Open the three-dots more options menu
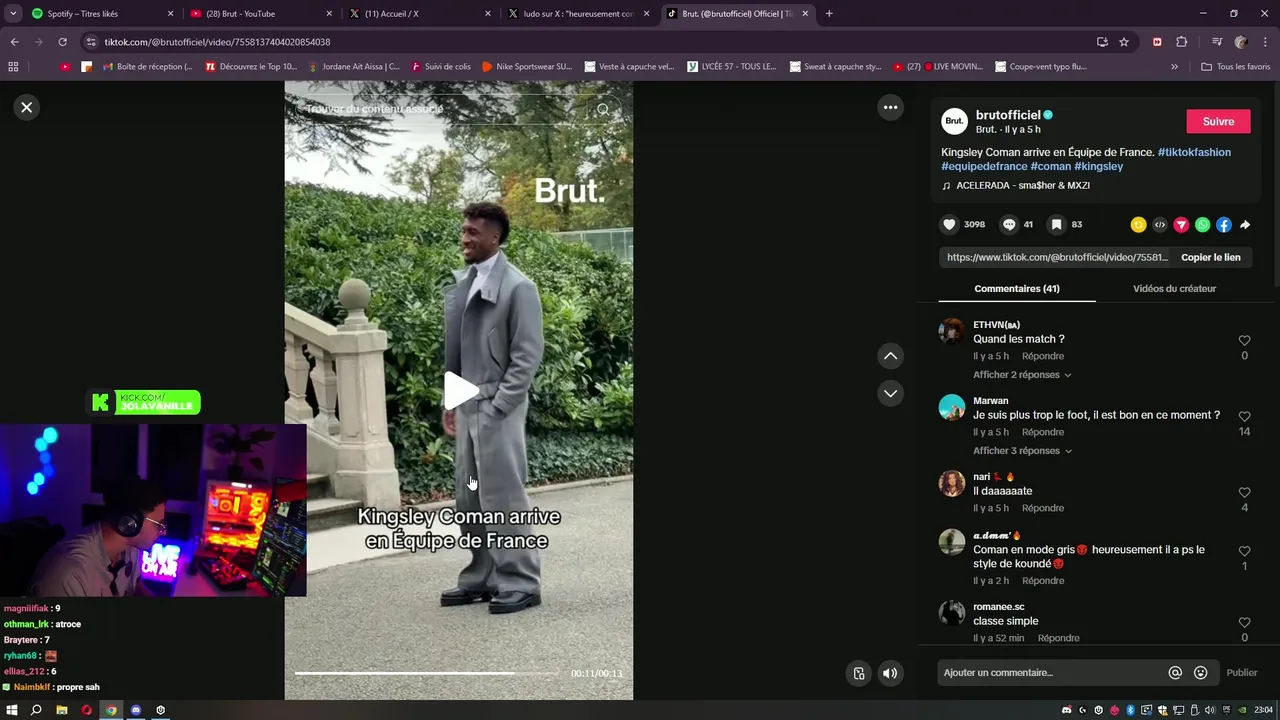 890,107
